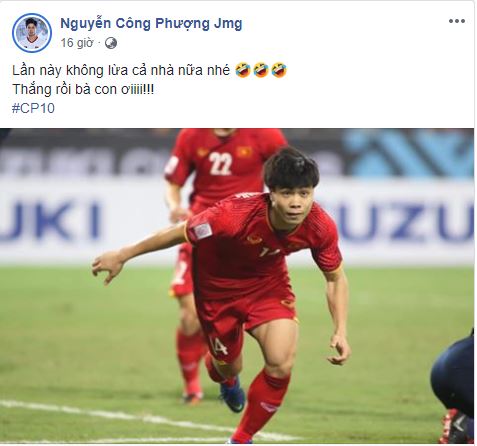Click the middle laughing emoji
This screenshot has width=477, height=446.
[261, 70]
